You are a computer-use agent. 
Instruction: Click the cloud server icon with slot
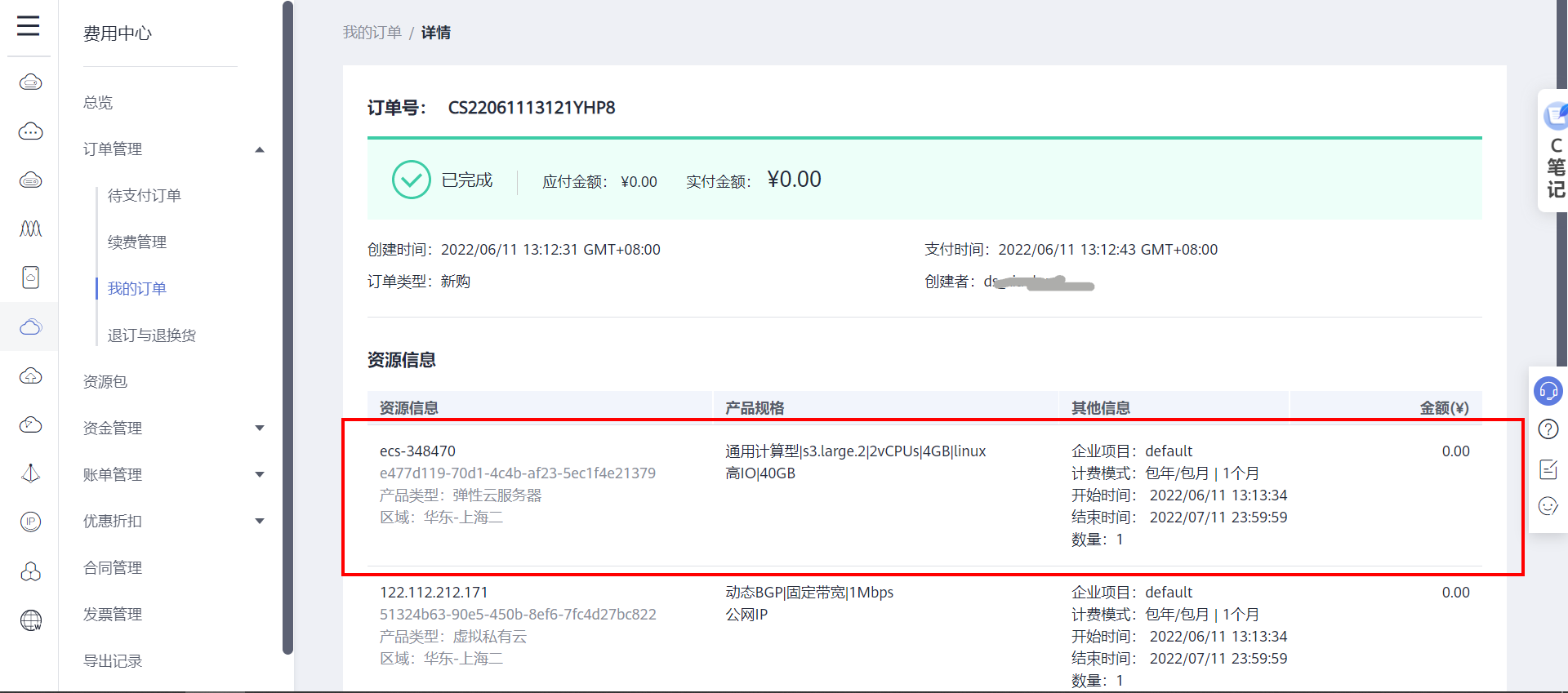(x=30, y=82)
